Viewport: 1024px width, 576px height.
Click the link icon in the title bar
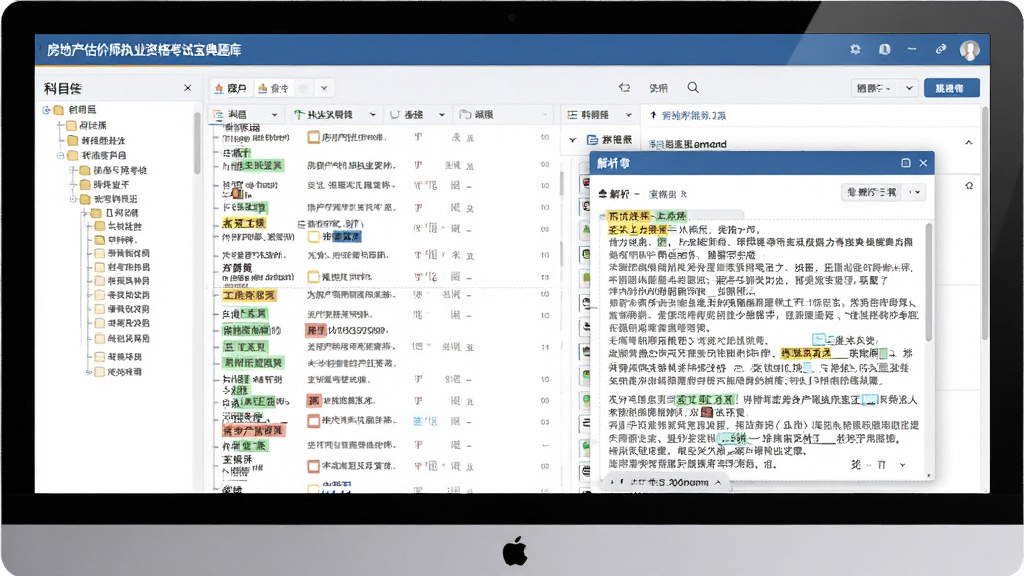coord(940,50)
